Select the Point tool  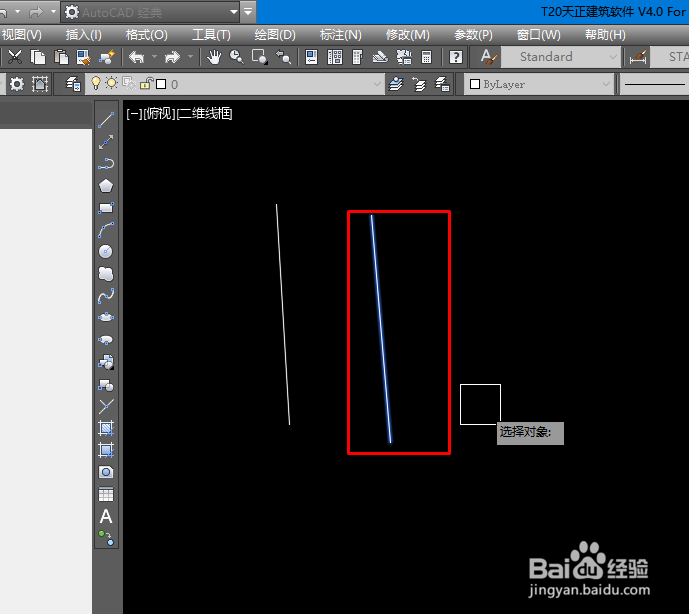tap(106, 407)
